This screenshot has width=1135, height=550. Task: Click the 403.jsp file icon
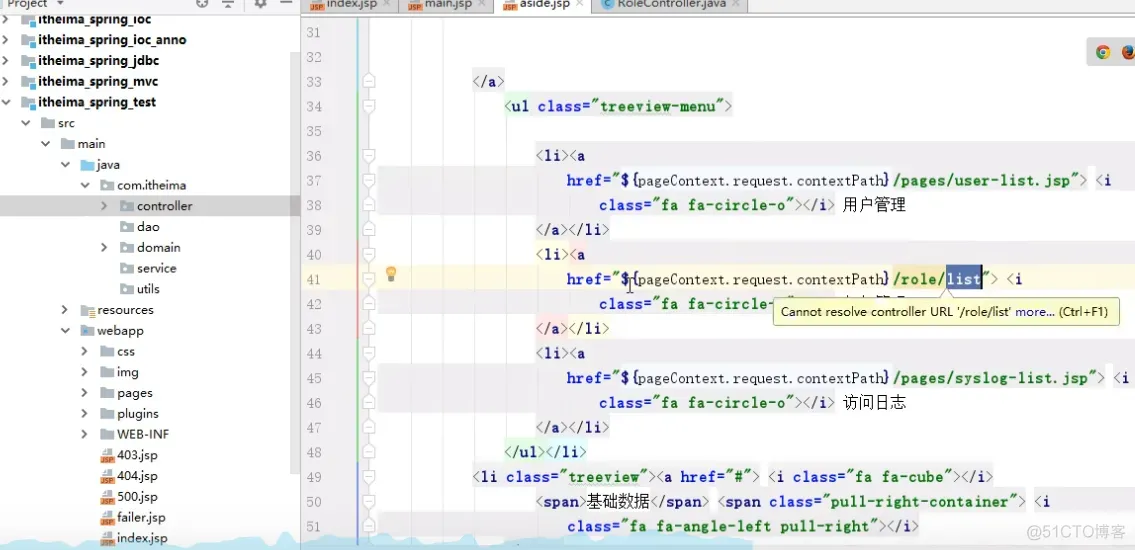[x=107, y=456]
